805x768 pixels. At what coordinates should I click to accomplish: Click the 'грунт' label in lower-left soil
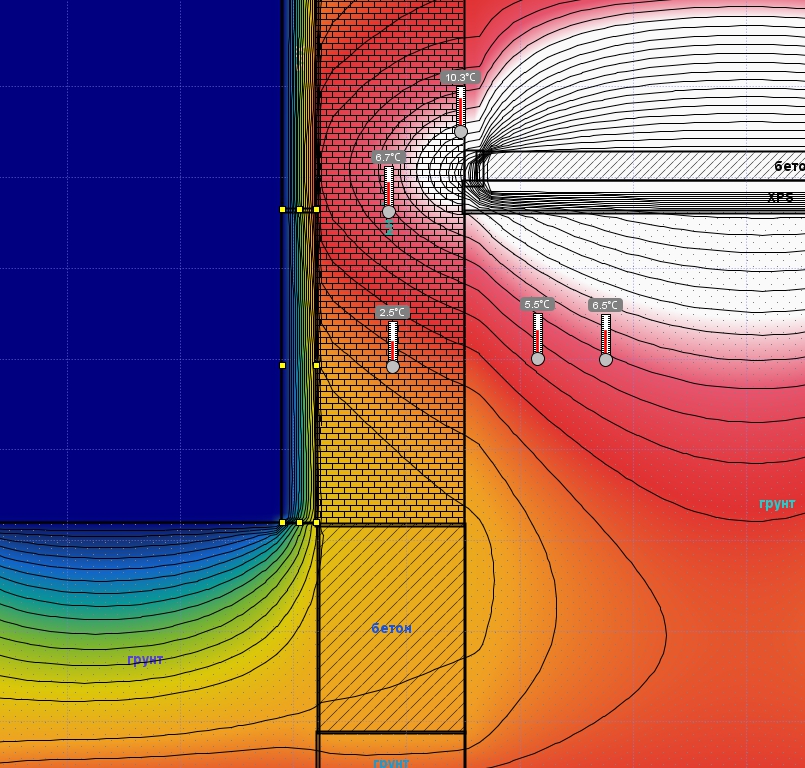tap(145, 660)
